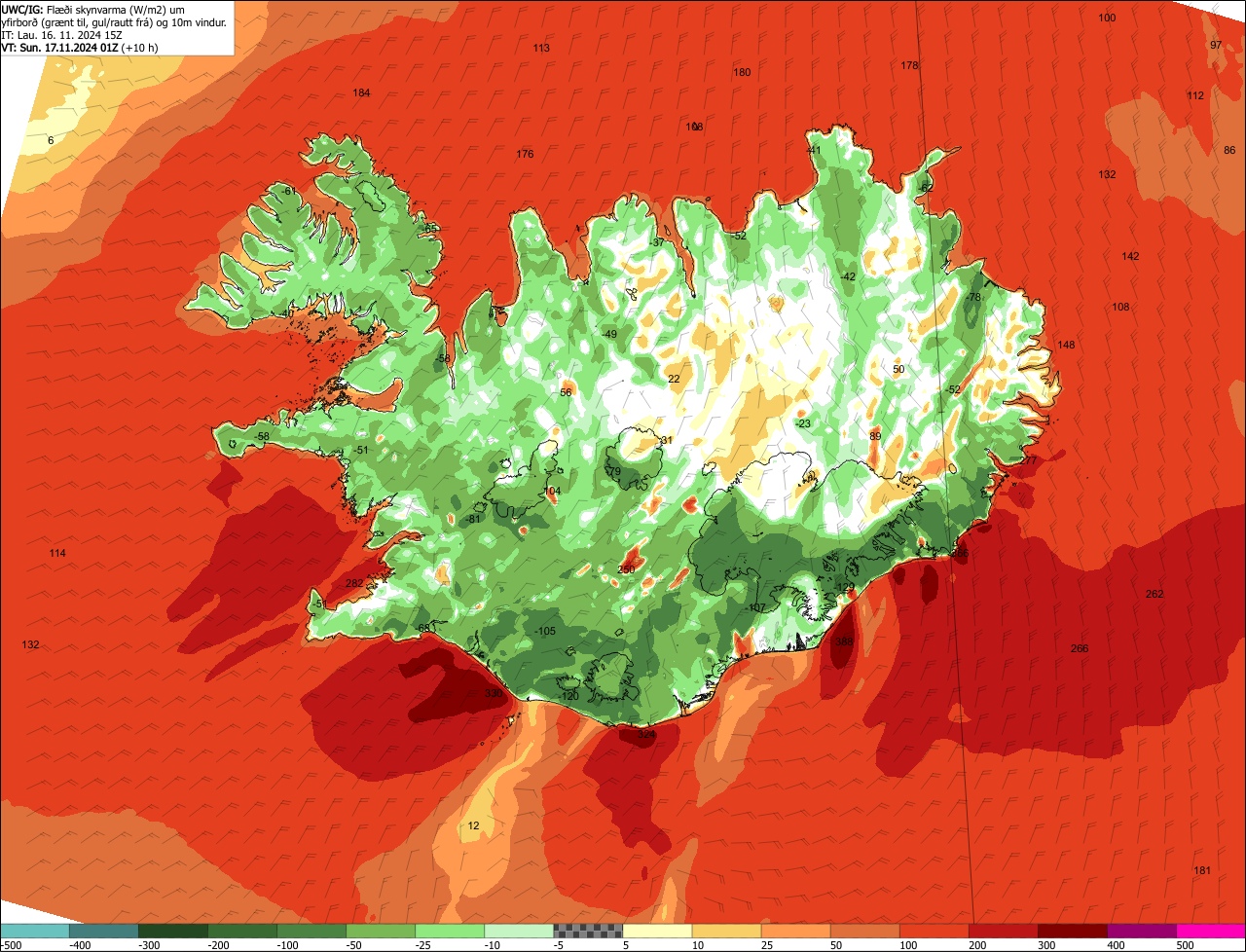The width and height of the screenshot is (1246, 952).
Task: Click the value 12 on the yellow plume
Action: [473, 825]
